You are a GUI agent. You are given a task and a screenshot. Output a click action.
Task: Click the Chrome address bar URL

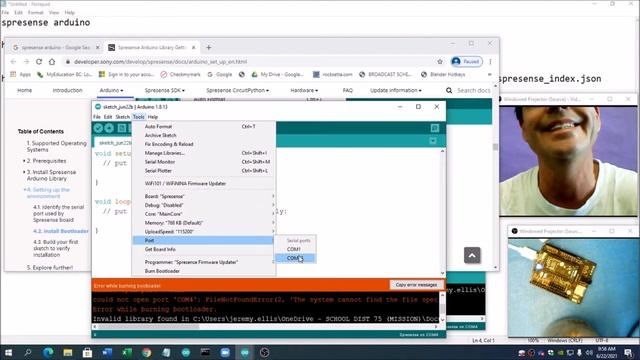160,62
